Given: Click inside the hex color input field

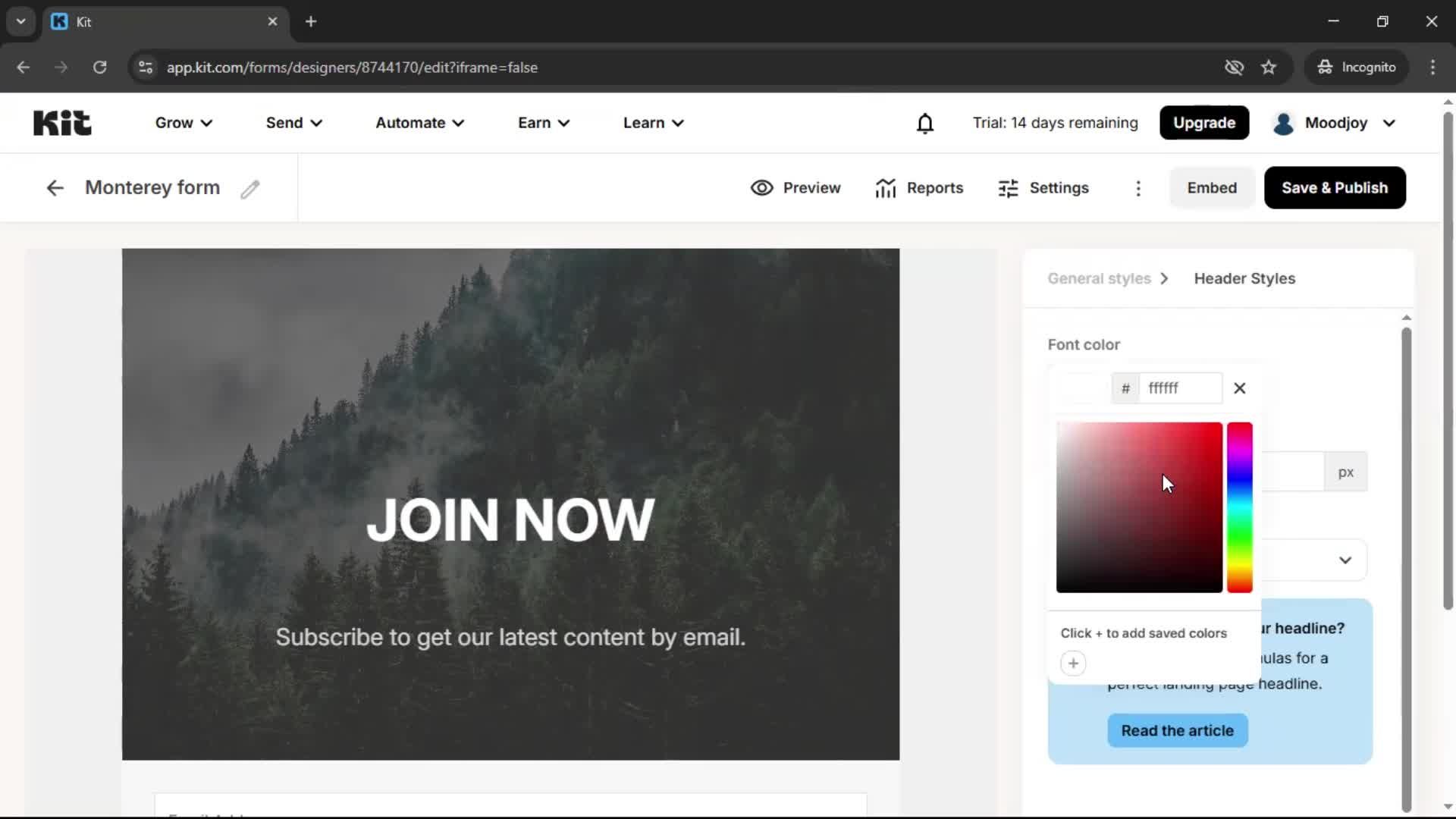Looking at the screenshot, I should (1181, 388).
